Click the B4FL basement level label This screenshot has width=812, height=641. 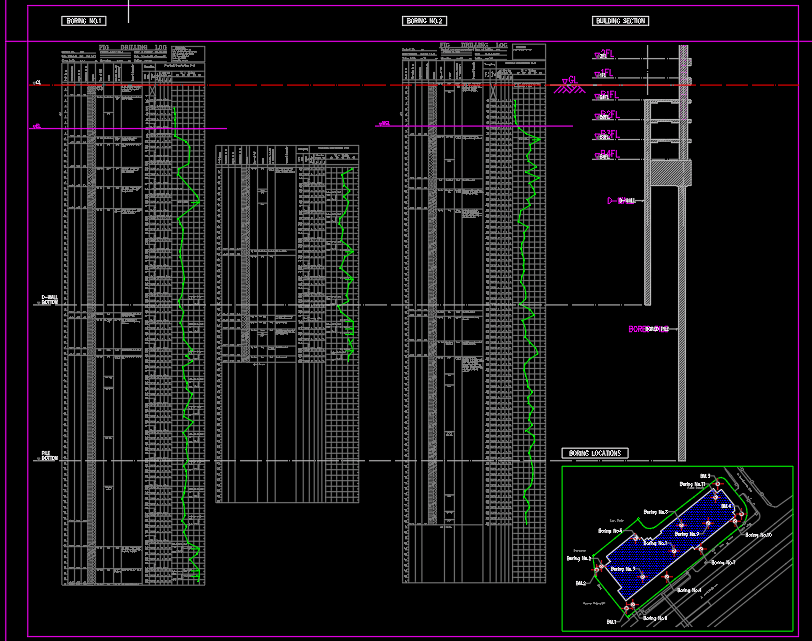tap(609, 154)
